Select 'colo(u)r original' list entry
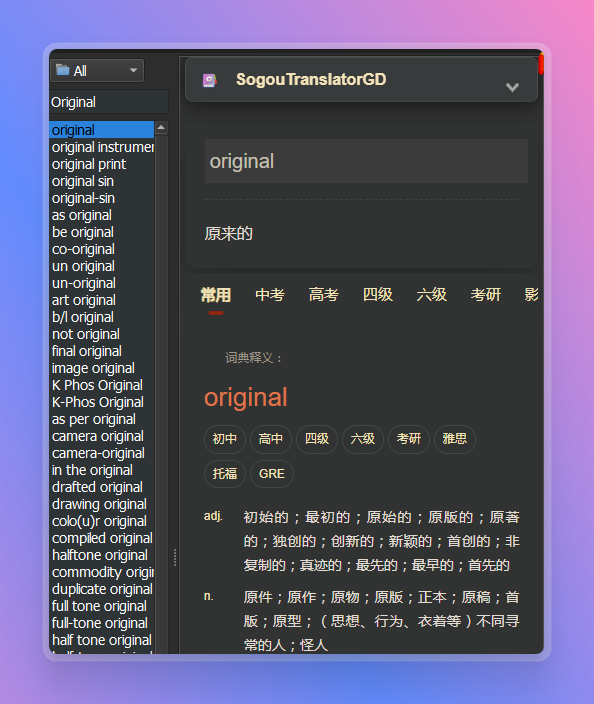Screen dimensions: 594x704 click(x=101, y=521)
